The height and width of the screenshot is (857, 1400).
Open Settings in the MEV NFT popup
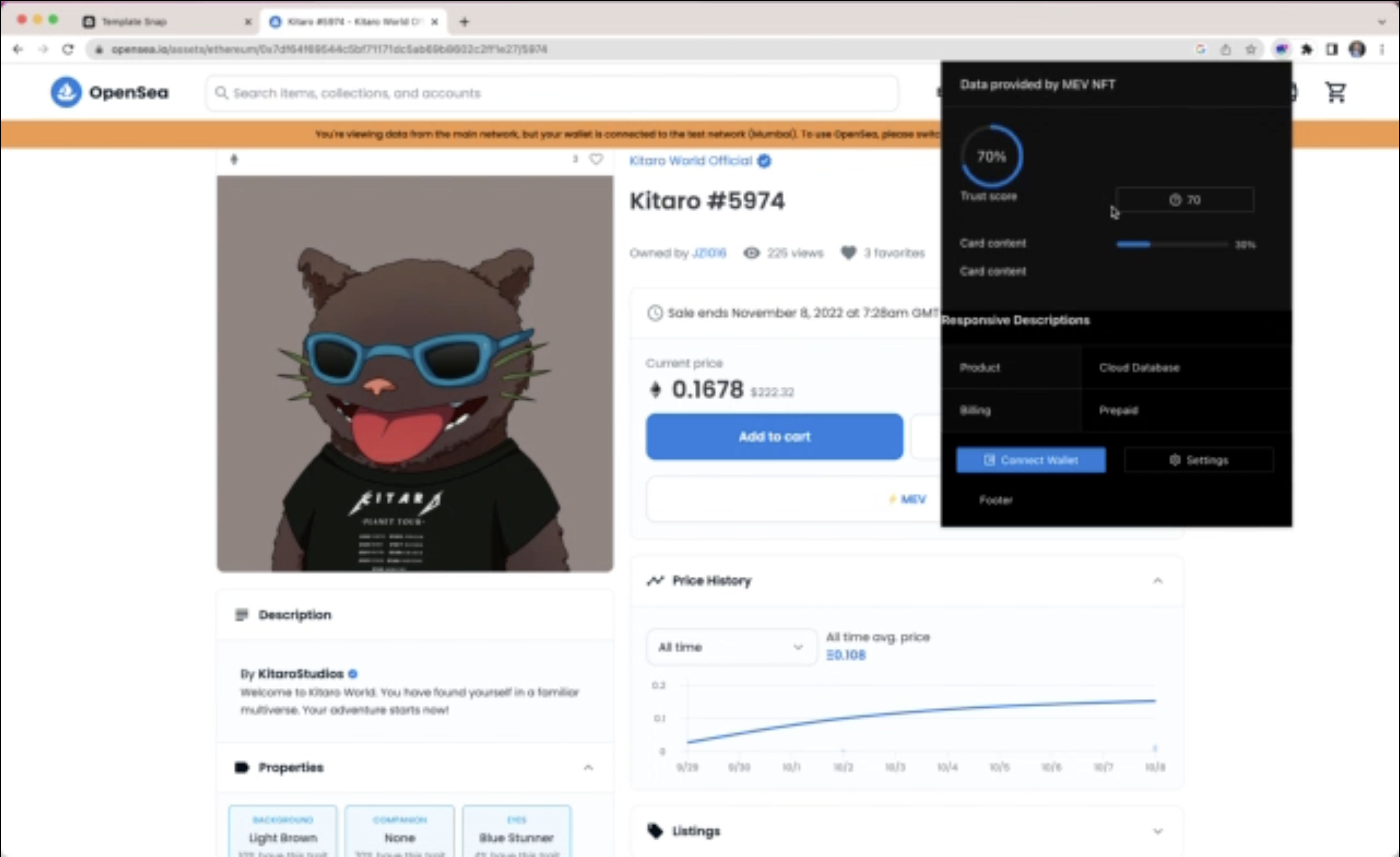1199,460
